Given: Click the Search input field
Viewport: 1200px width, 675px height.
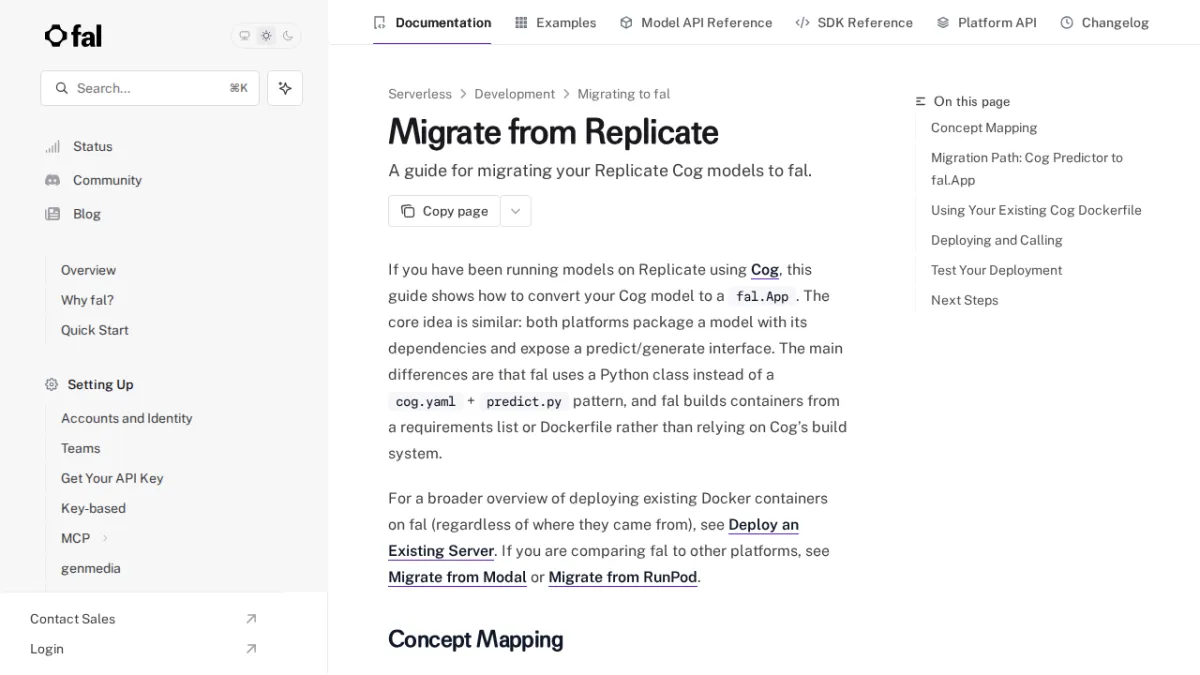Looking at the screenshot, I should click(x=150, y=88).
